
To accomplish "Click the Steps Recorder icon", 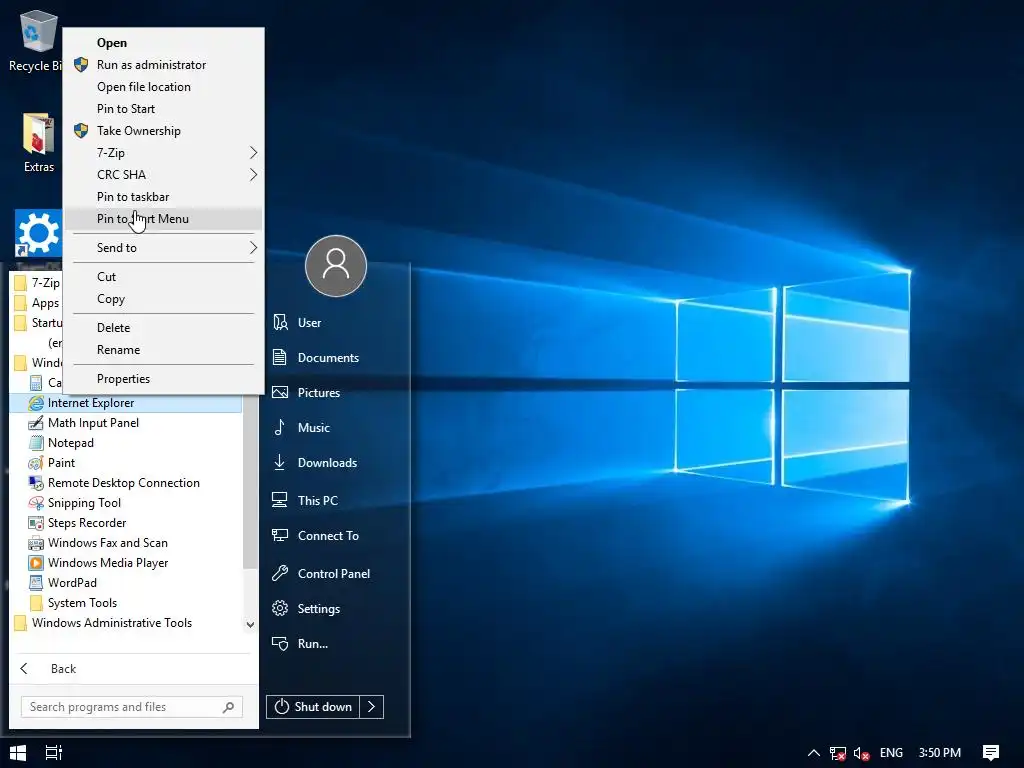I will pyautogui.click(x=36, y=523).
